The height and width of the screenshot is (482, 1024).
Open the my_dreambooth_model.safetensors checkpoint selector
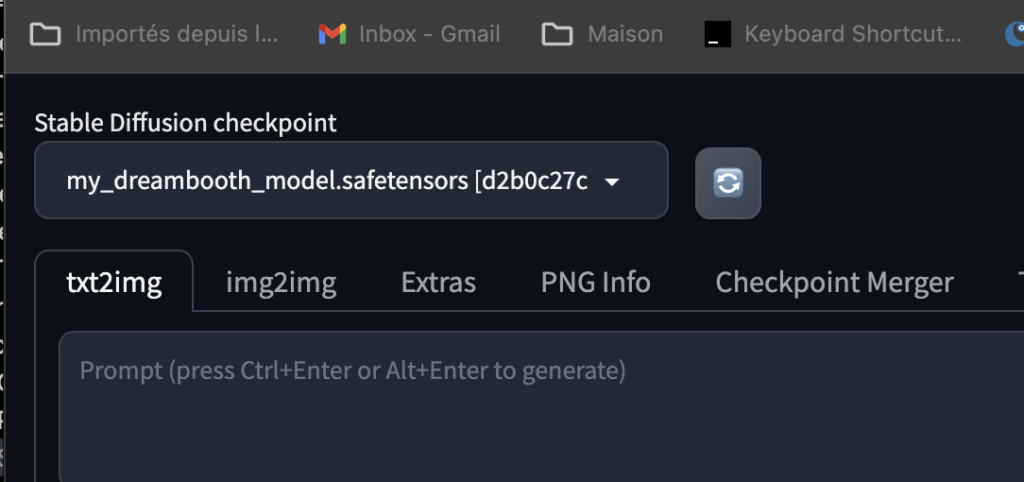coord(351,180)
